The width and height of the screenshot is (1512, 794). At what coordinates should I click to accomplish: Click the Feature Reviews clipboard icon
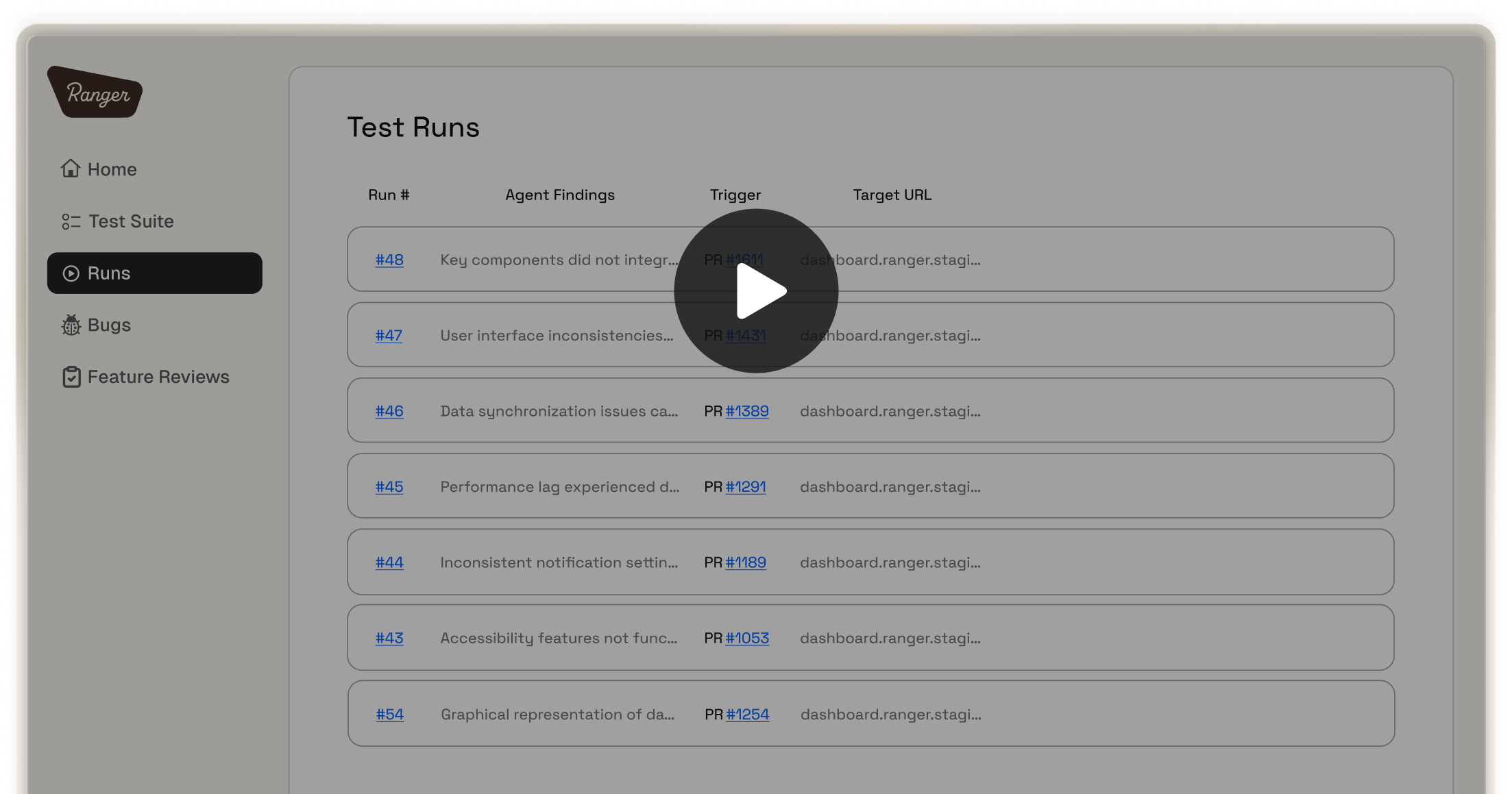pyautogui.click(x=71, y=377)
